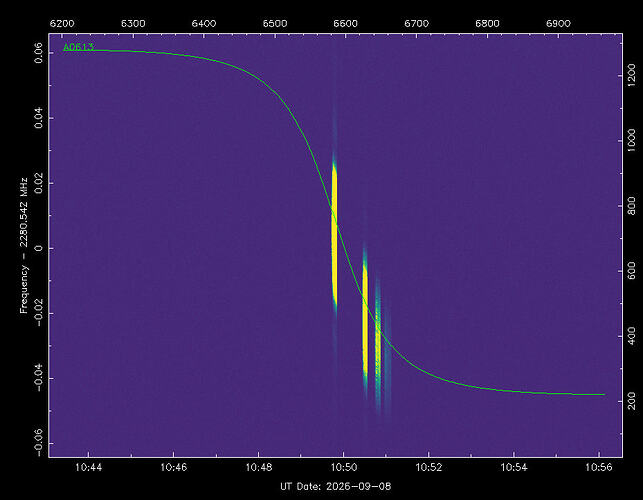643x500 pixels.
Task: Click the tallest yellow signal burst near 10:50
Action: coord(334,234)
